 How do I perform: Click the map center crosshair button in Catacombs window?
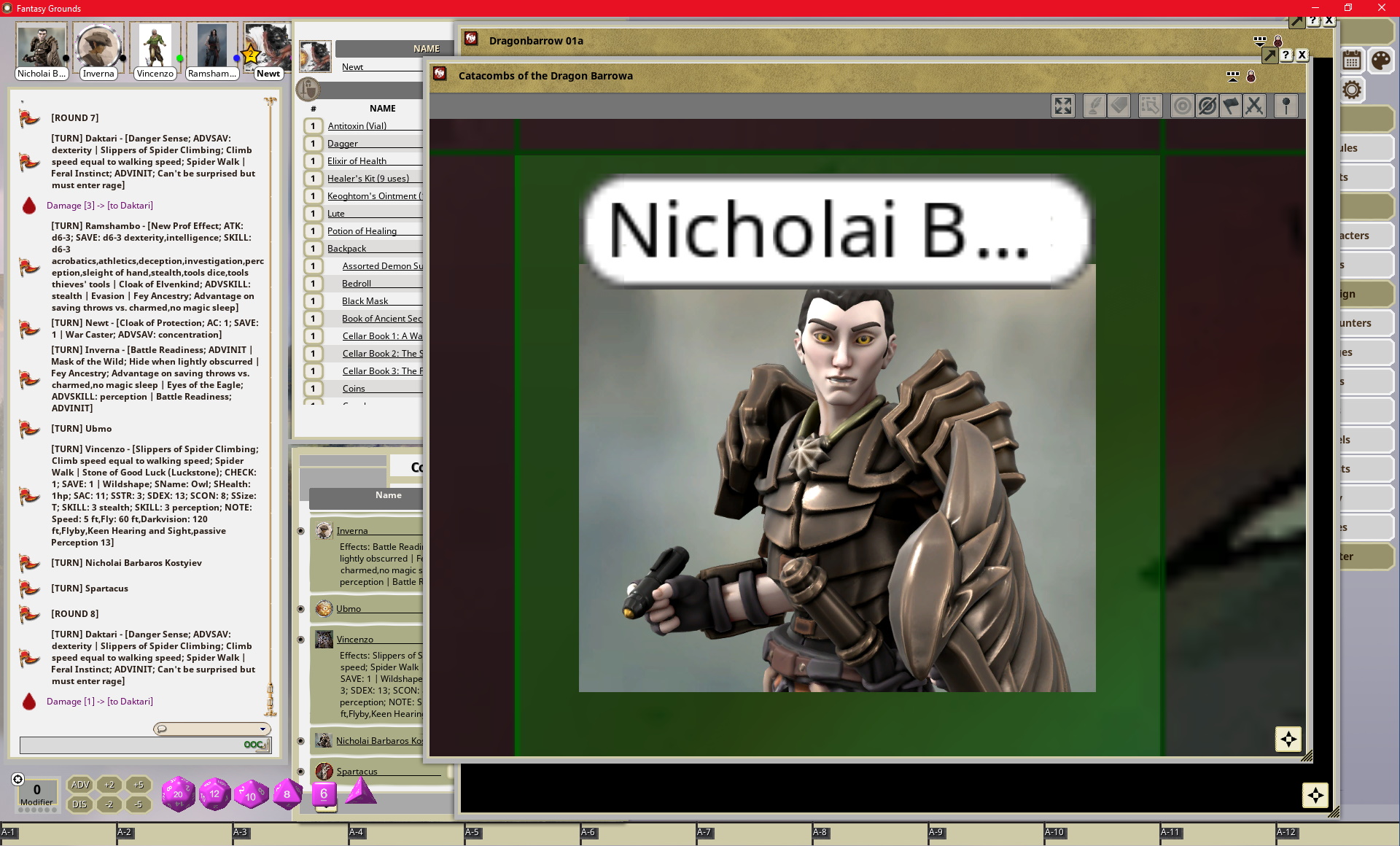click(x=1288, y=739)
